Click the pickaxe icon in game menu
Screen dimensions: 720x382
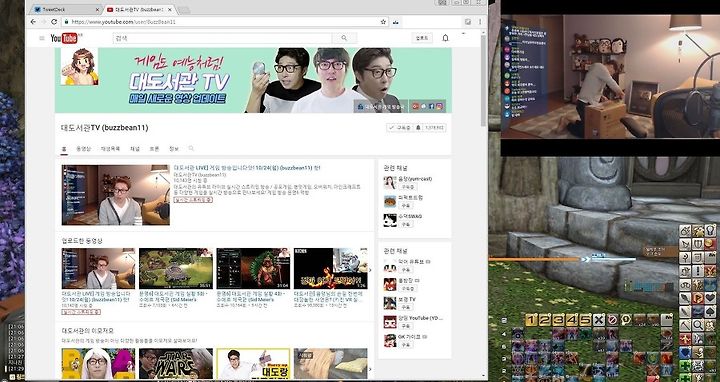pos(685,326)
